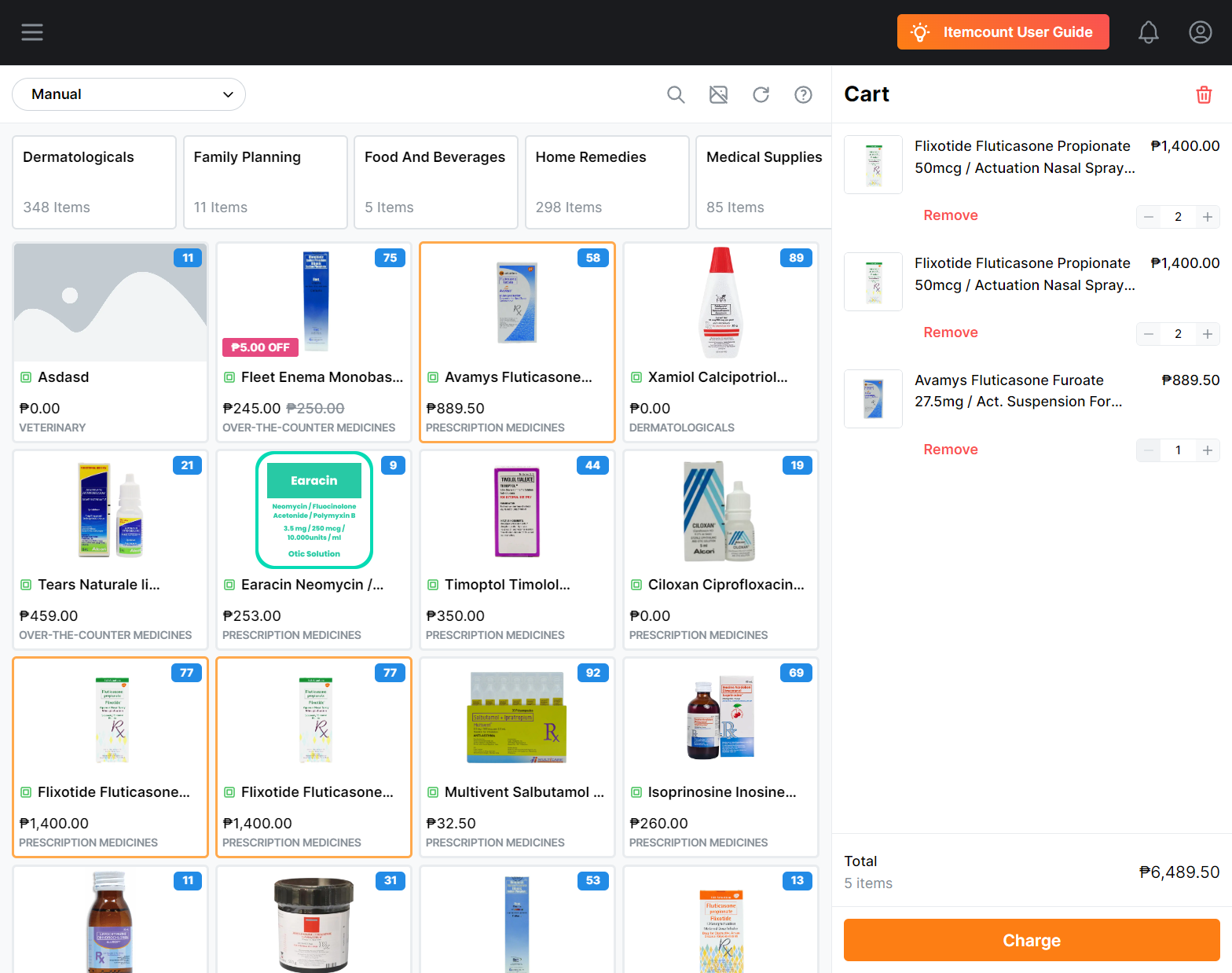Viewport: 1232px width, 973px height.
Task: Add Fleet Enema Monobas product card
Action: point(313,343)
